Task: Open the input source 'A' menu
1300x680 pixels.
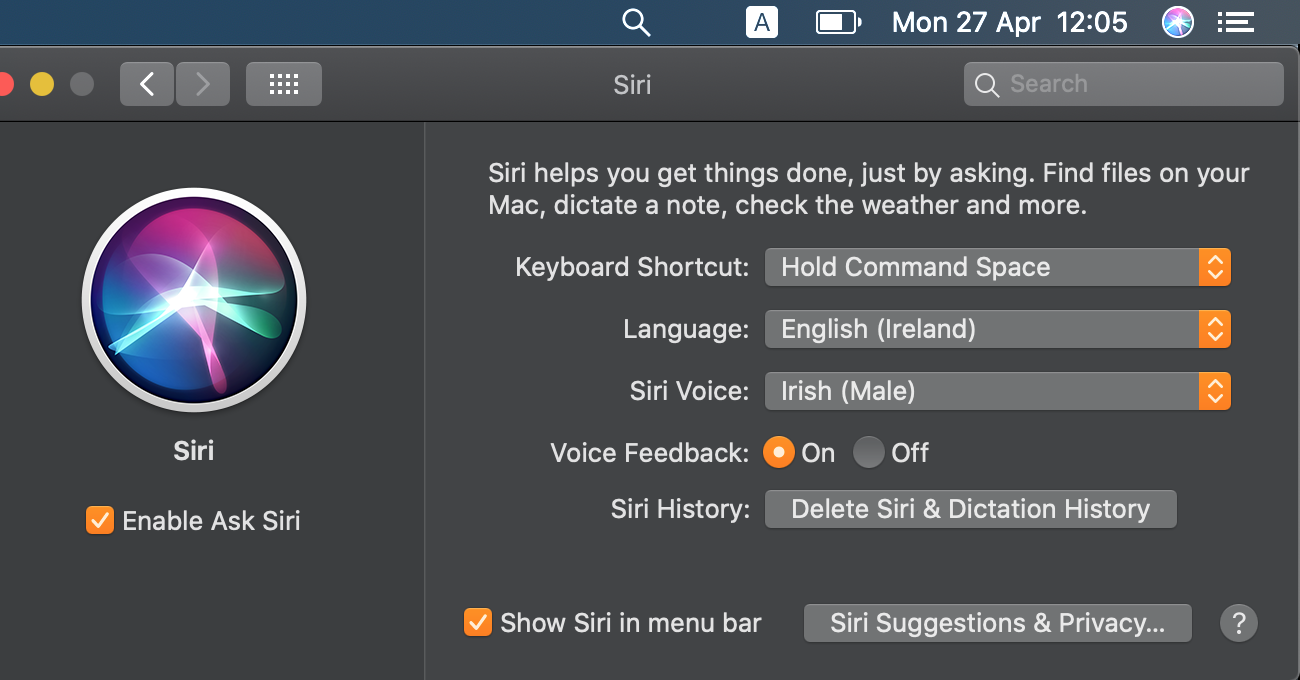Action: 762,22
